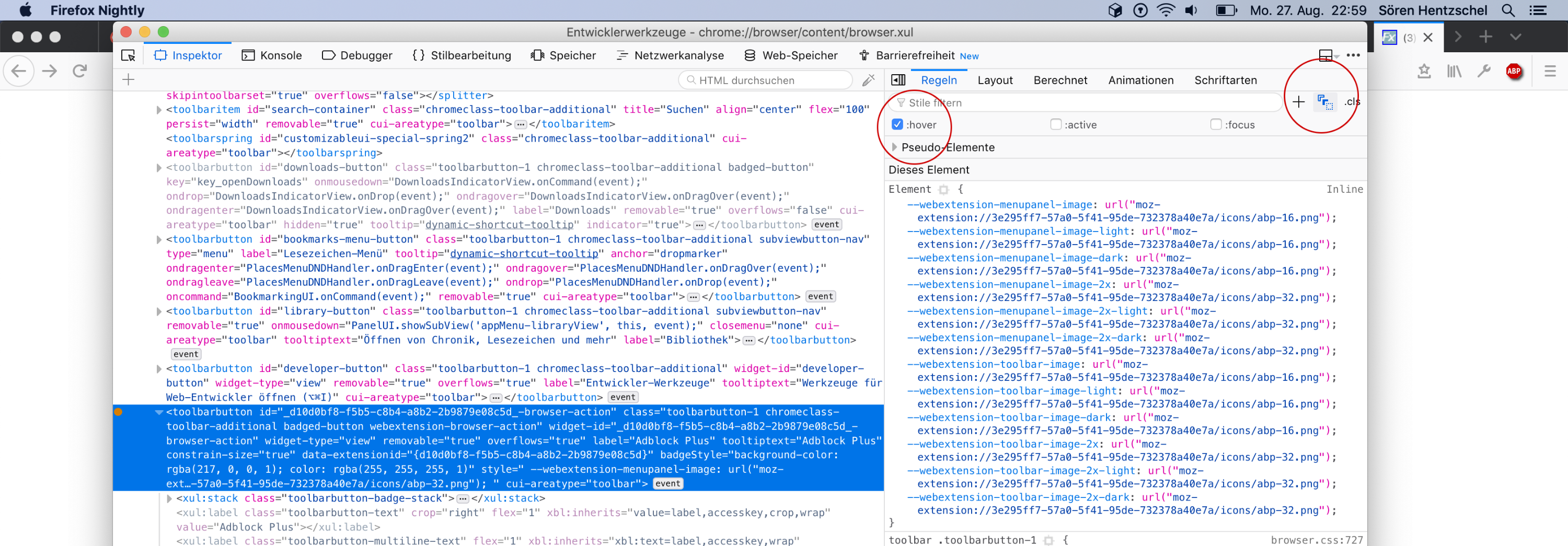1568x546 pixels.
Task: Open the browser hamburger menu
Action: [x=1550, y=71]
